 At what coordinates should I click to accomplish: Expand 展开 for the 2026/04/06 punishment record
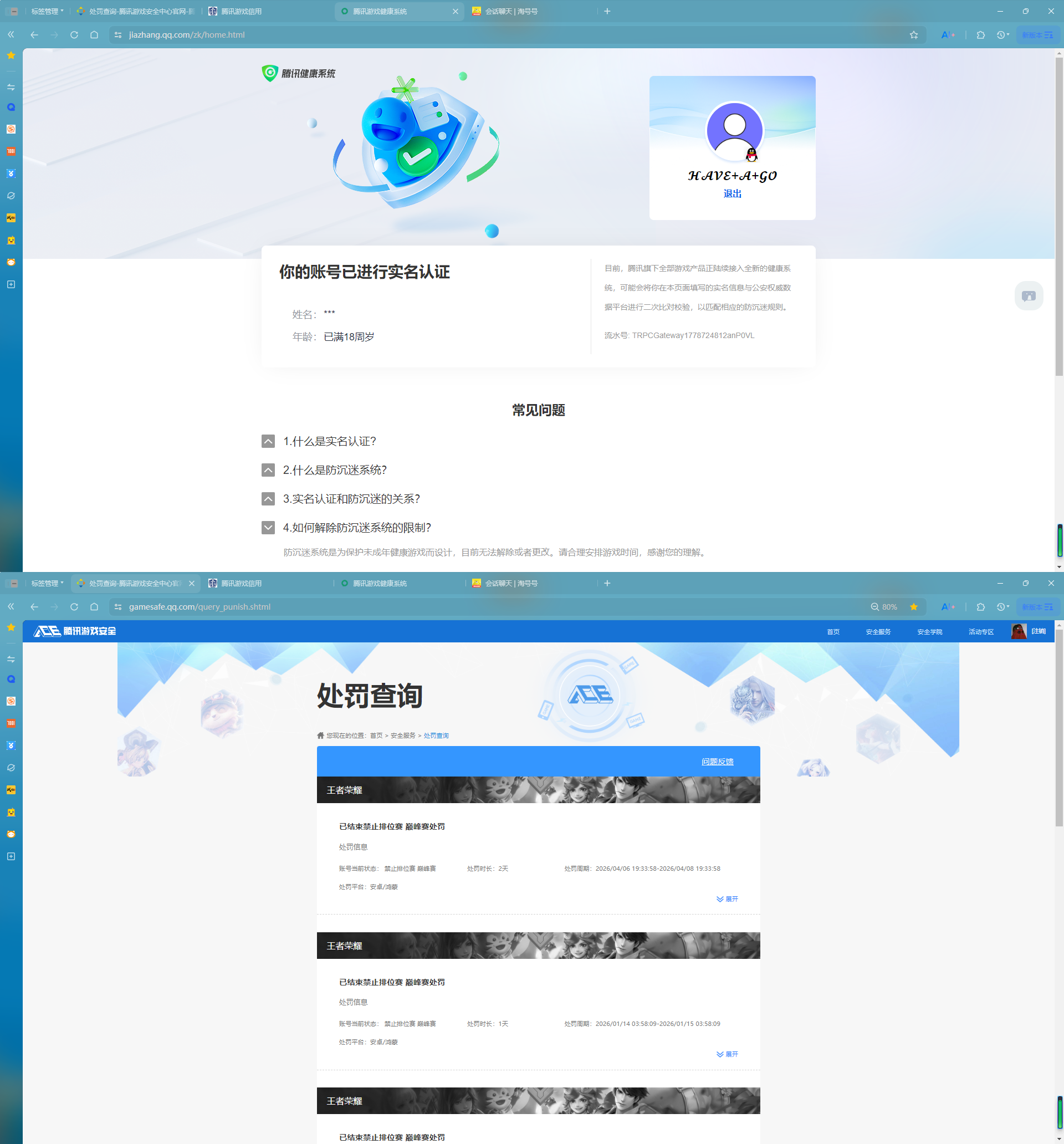[x=727, y=900]
